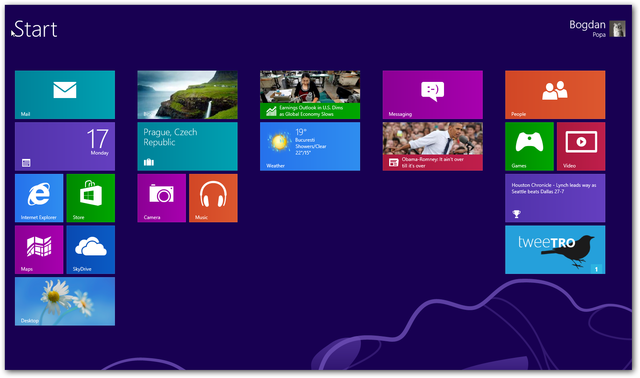Open the Weather tile for Bucuresti

point(310,146)
